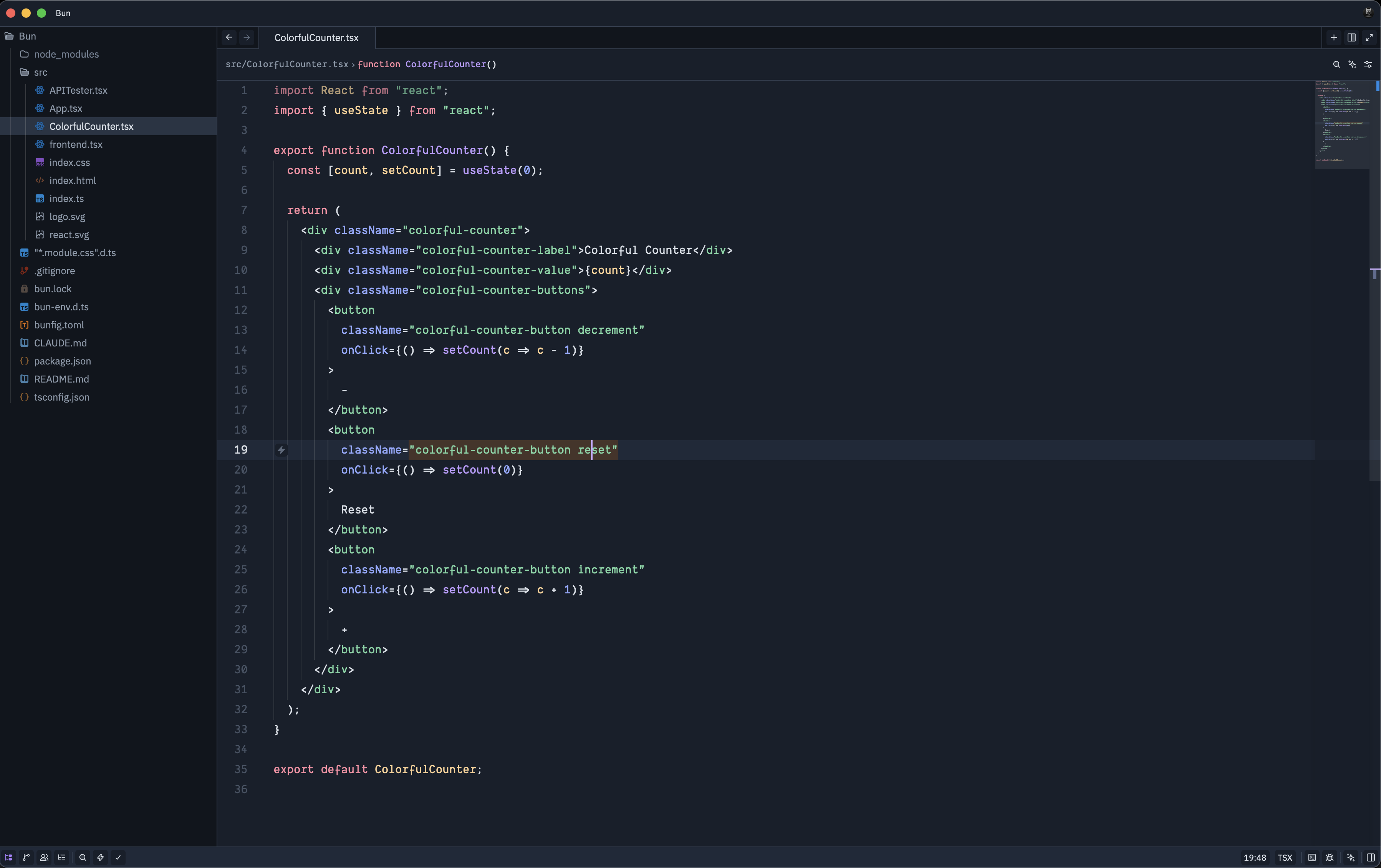
Task: Split the editor pane
Action: (x=1352, y=37)
